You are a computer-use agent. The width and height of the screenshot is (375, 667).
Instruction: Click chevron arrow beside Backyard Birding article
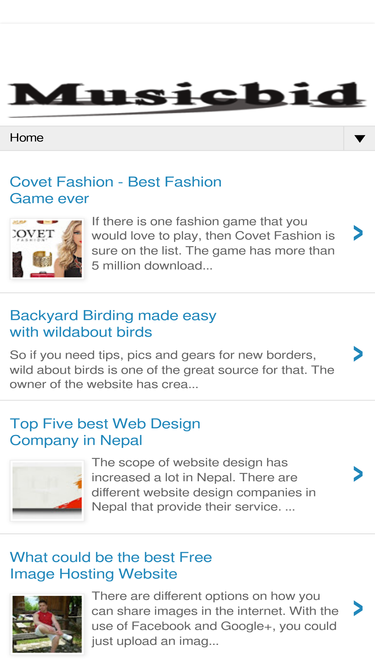[x=358, y=353]
